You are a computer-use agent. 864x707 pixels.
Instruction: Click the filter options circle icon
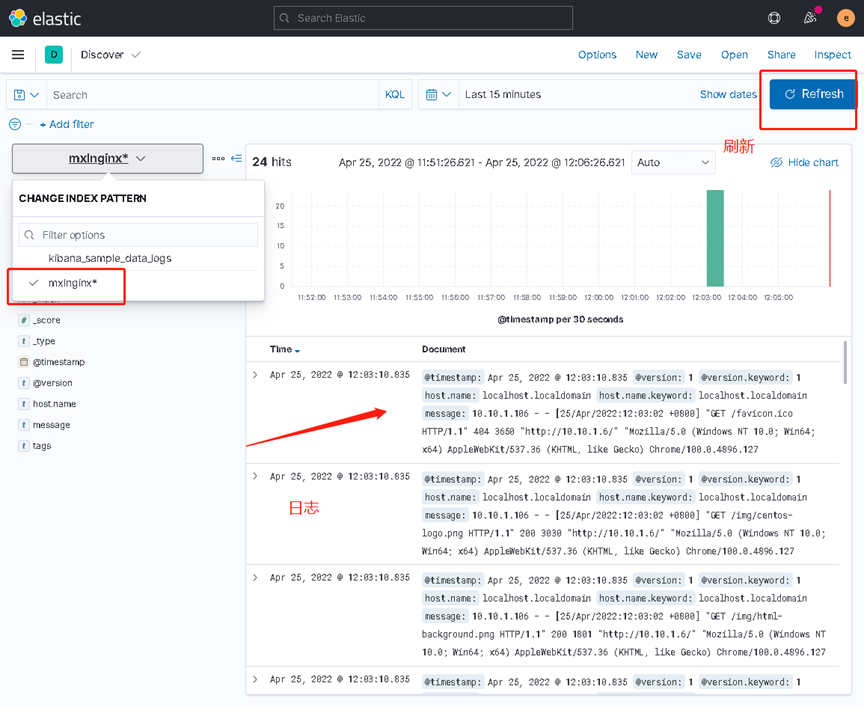[x=15, y=125]
